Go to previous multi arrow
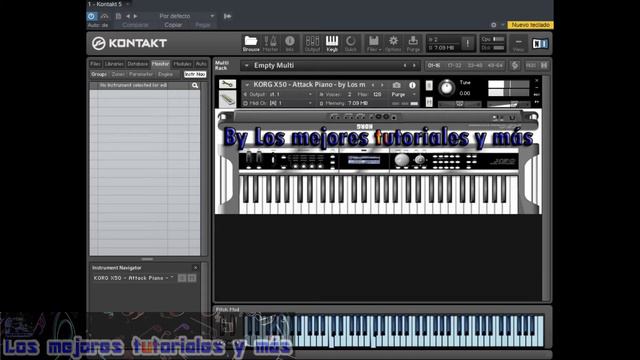This screenshot has width=640, height=360. [x=405, y=65]
